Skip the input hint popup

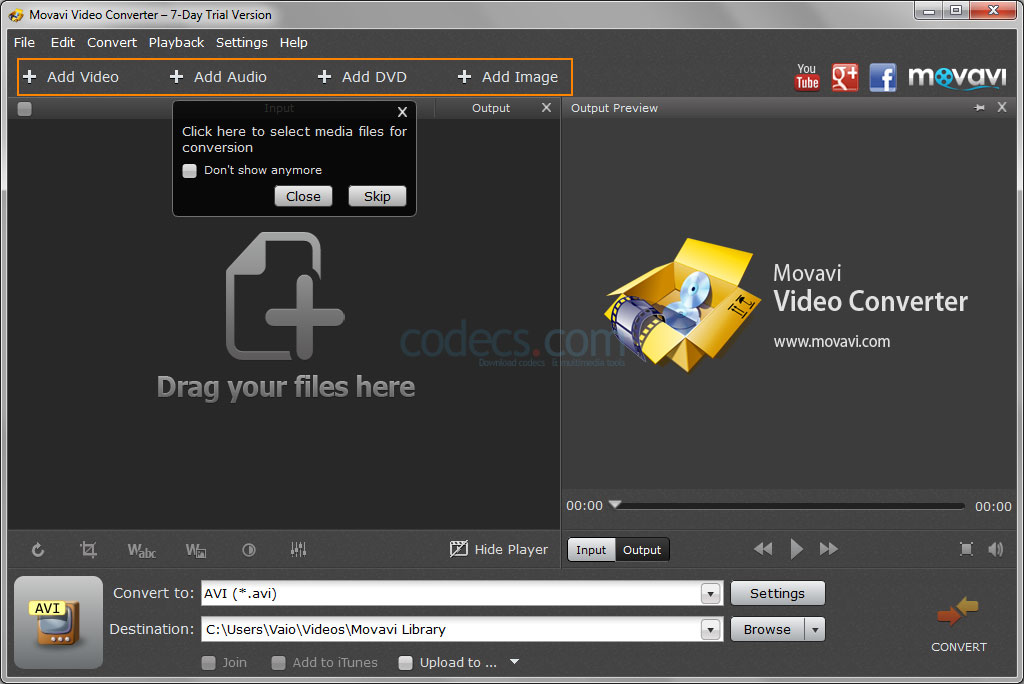tap(377, 196)
